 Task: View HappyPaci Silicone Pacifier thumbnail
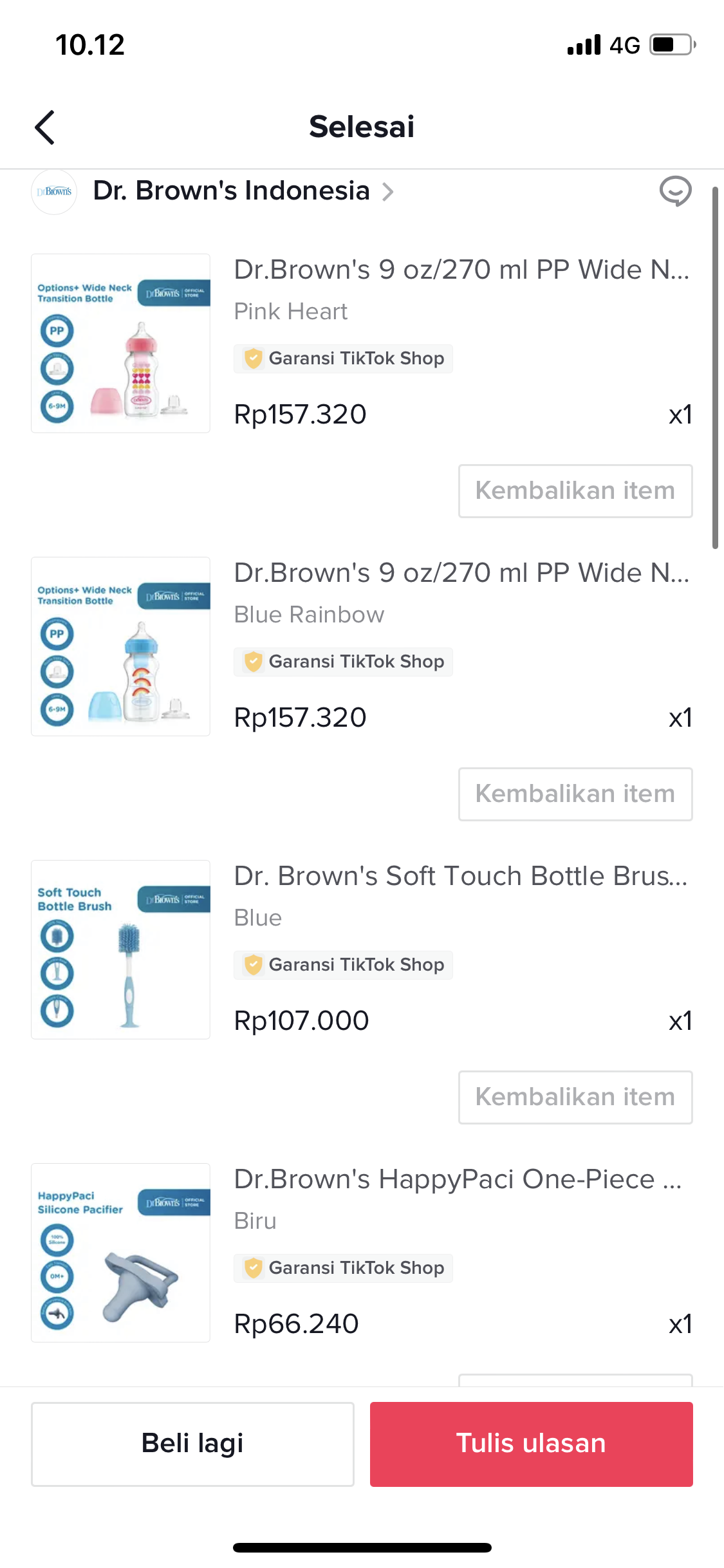[121, 1253]
